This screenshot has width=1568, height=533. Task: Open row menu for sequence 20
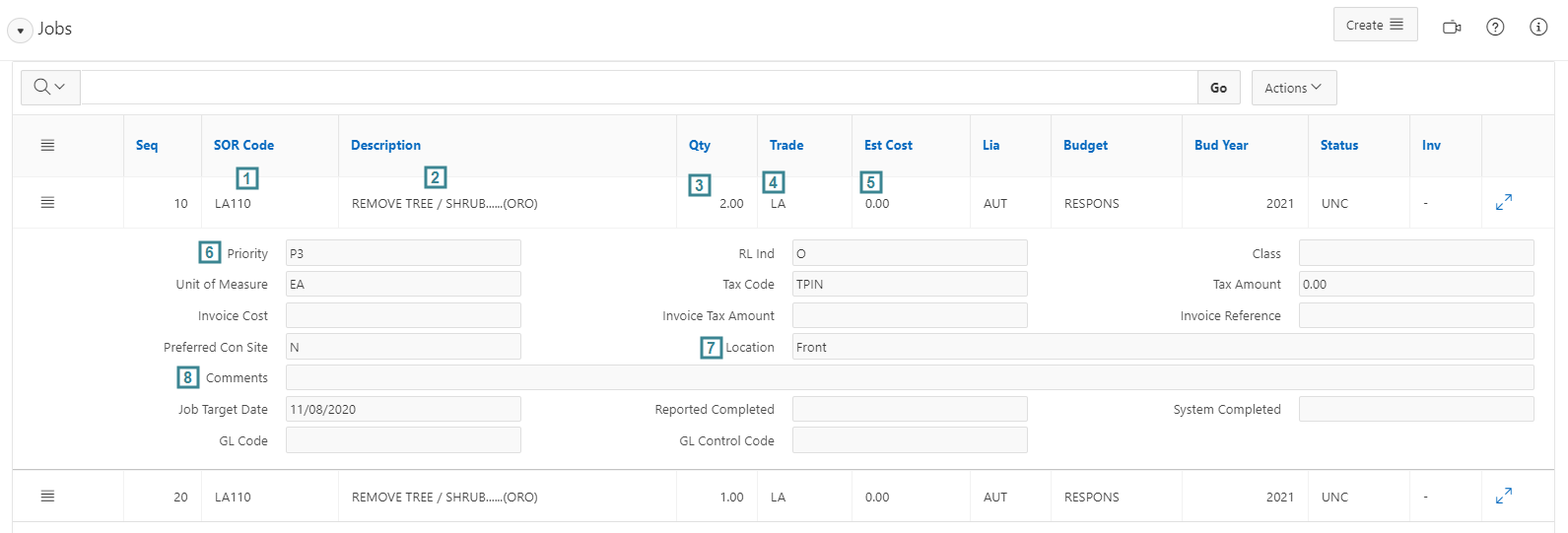pyautogui.click(x=47, y=497)
